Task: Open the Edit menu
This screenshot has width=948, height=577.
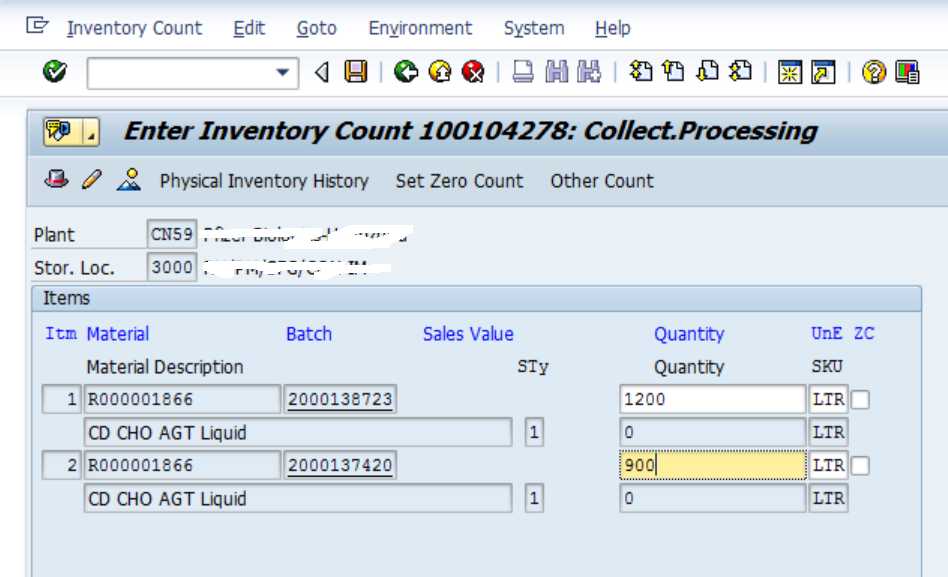Action: pyautogui.click(x=249, y=28)
